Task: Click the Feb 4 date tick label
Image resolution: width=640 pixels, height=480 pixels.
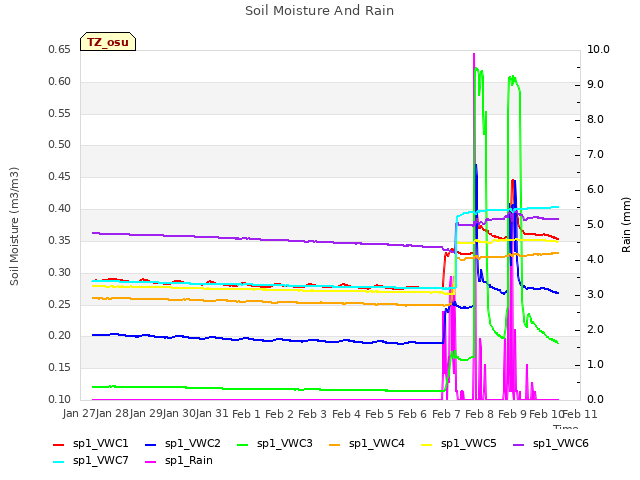Action: (x=346, y=414)
